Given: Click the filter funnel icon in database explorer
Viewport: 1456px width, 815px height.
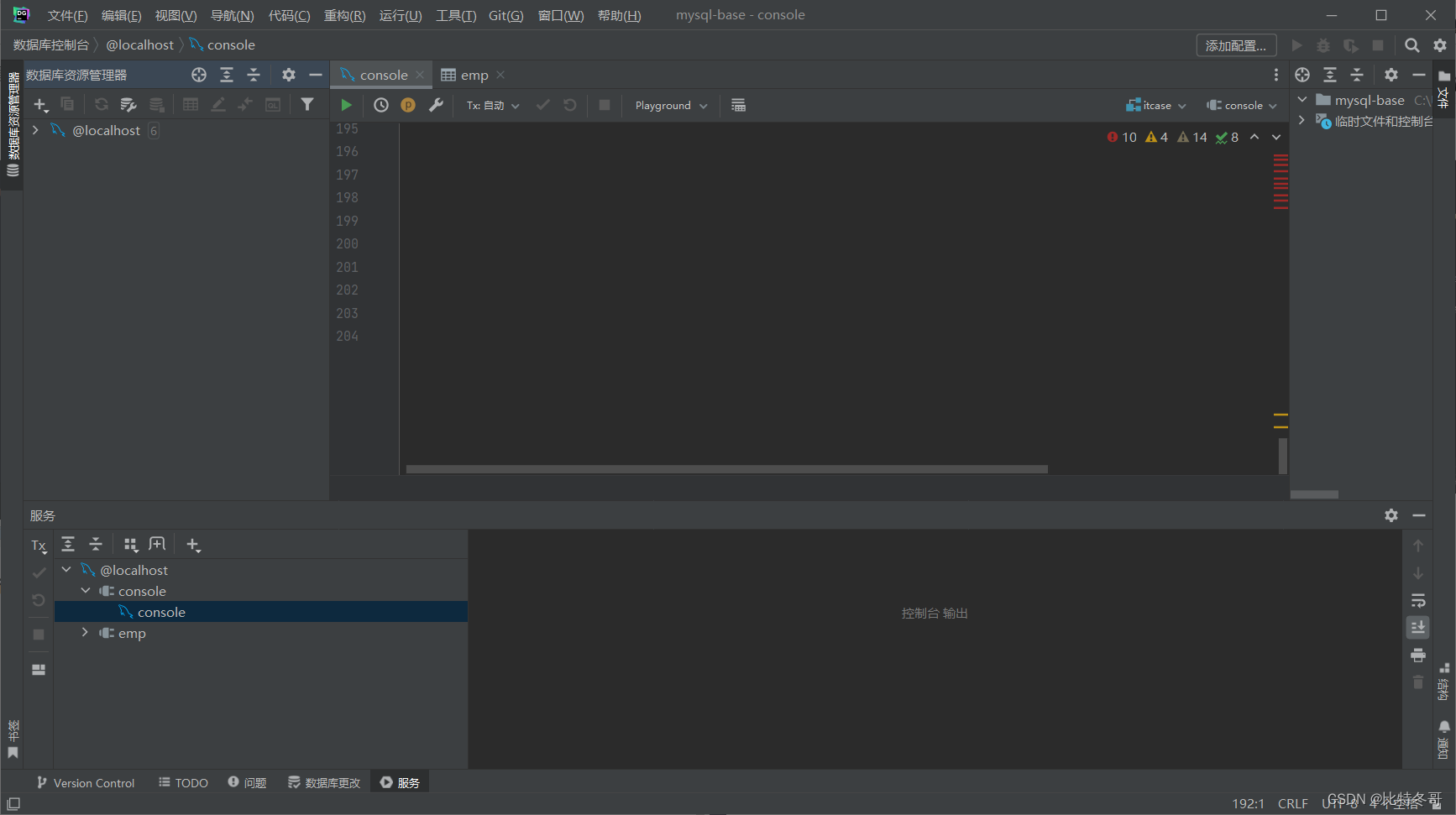Looking at the screenshot, I should 307,104.
